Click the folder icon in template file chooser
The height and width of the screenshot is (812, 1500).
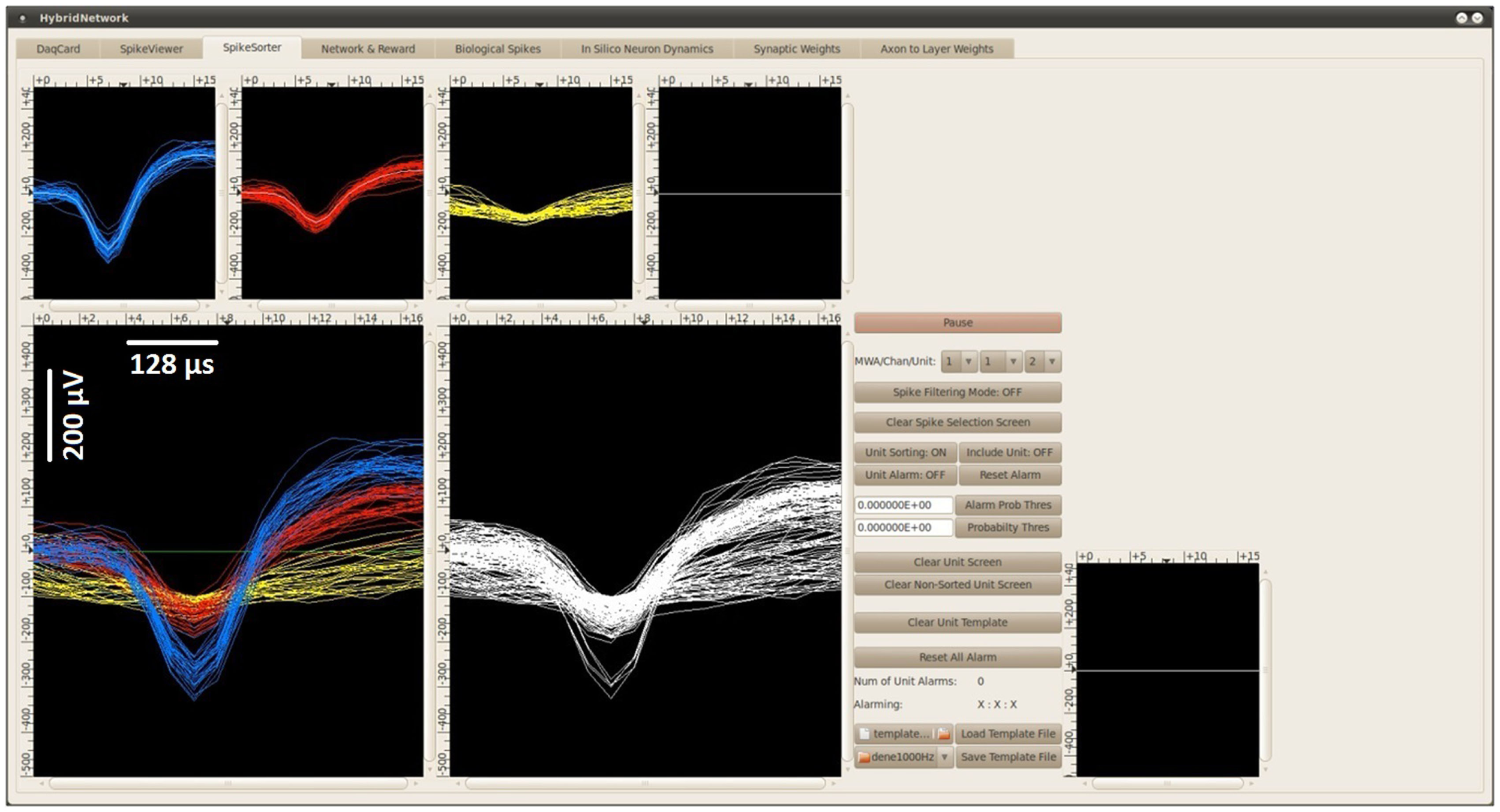coord(943,734)
